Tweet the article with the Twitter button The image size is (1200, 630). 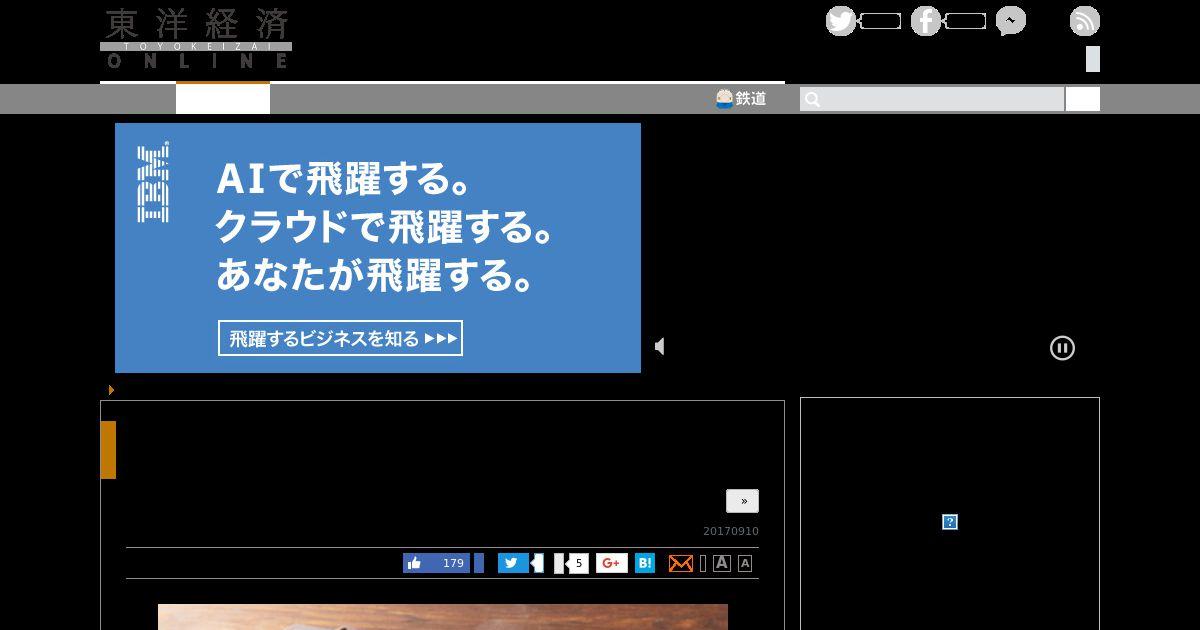[513, 563]
